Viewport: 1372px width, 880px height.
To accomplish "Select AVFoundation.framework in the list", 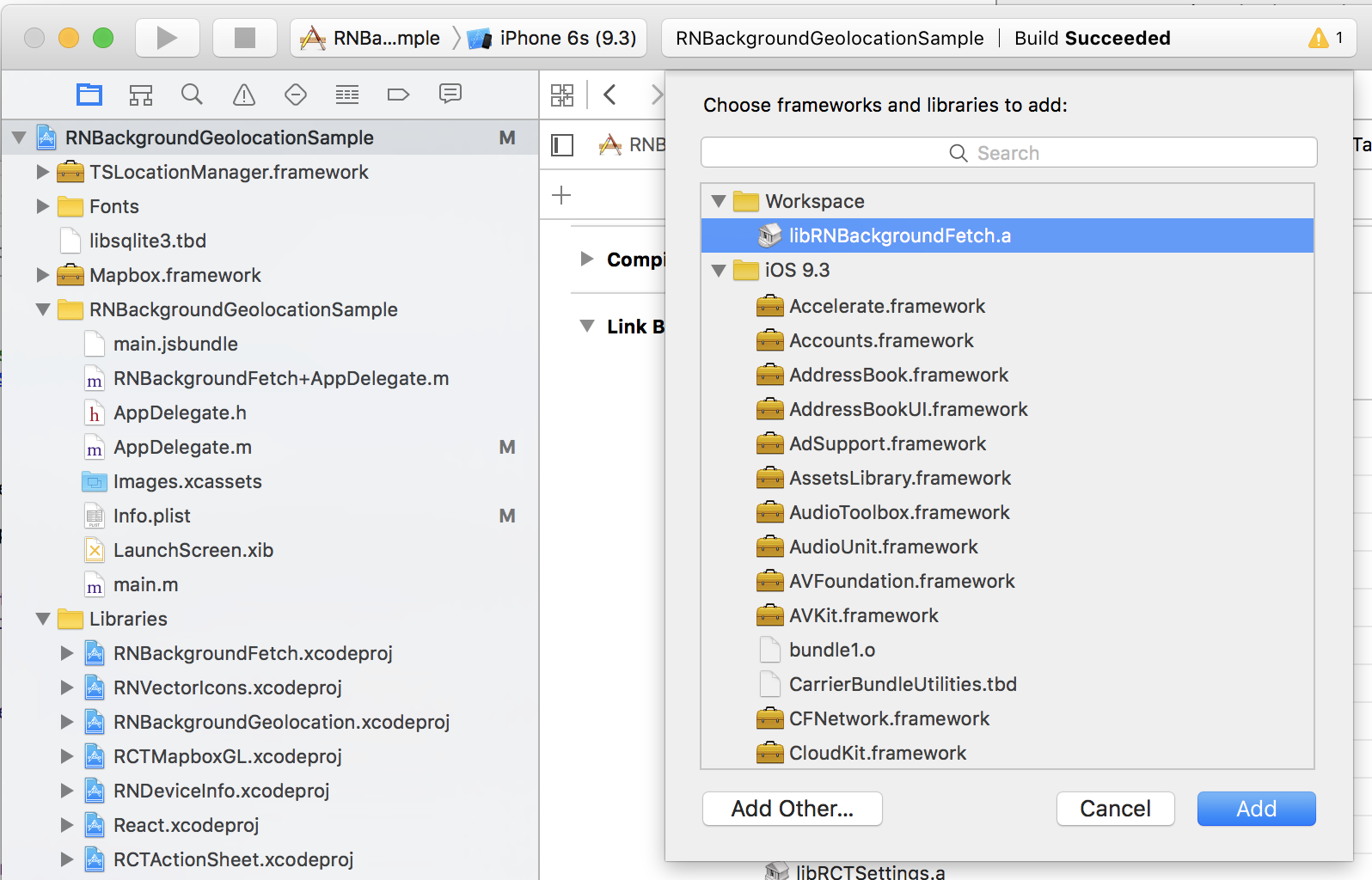I will 1008,581.
